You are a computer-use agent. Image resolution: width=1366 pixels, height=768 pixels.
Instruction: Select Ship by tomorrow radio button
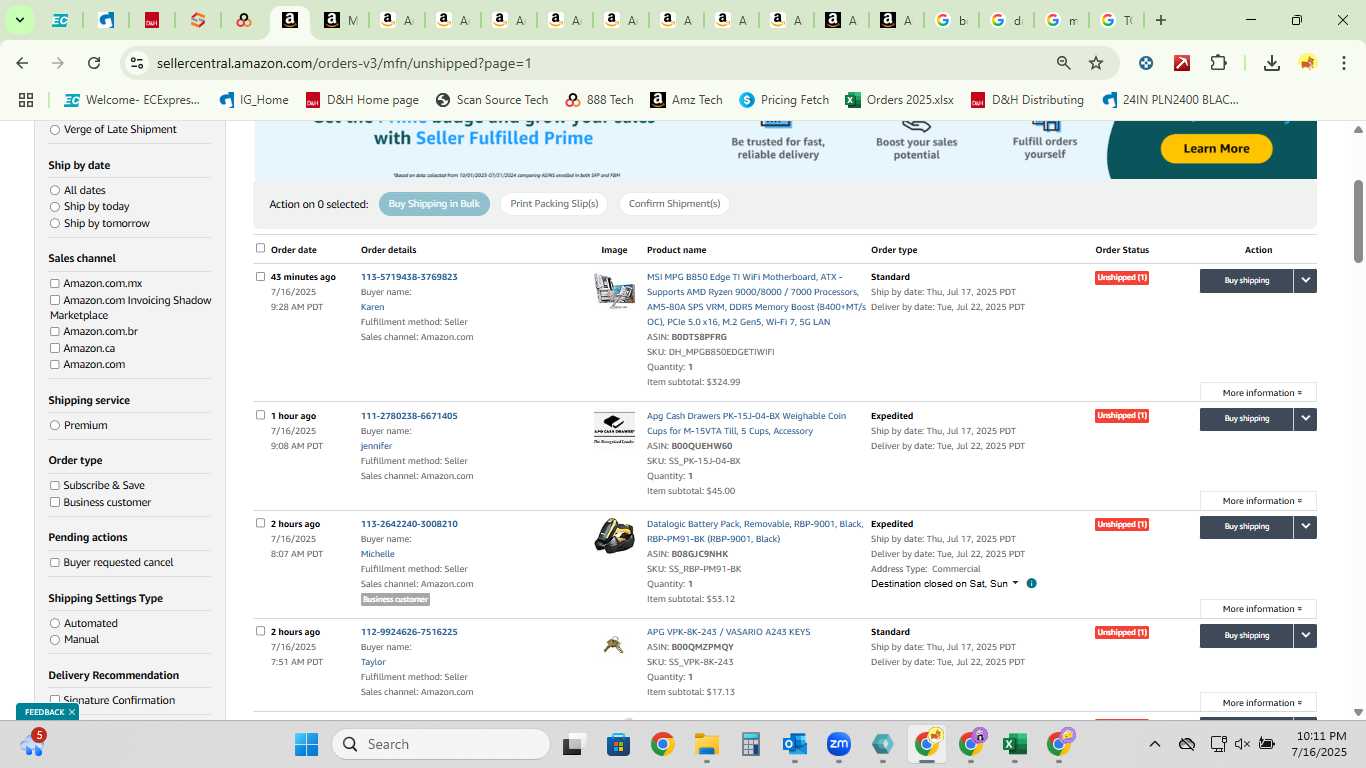[x=55, y=223]
